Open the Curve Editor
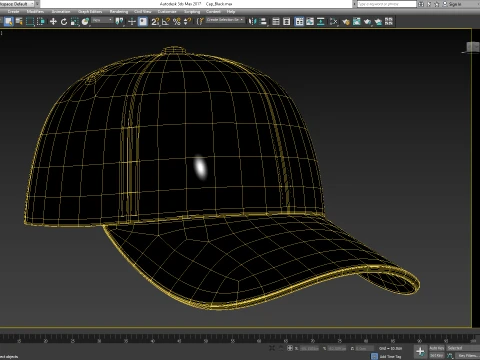Screen dimensions: 480x360 click(x=310, y=22)
